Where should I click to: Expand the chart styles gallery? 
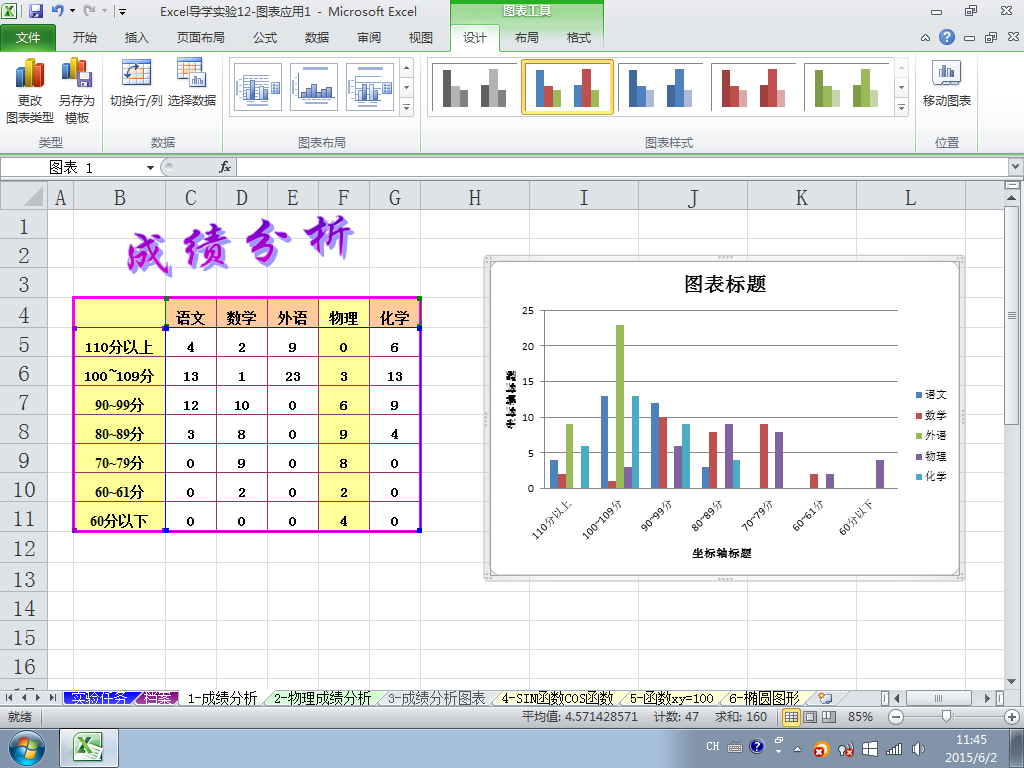tap(902, 107)
